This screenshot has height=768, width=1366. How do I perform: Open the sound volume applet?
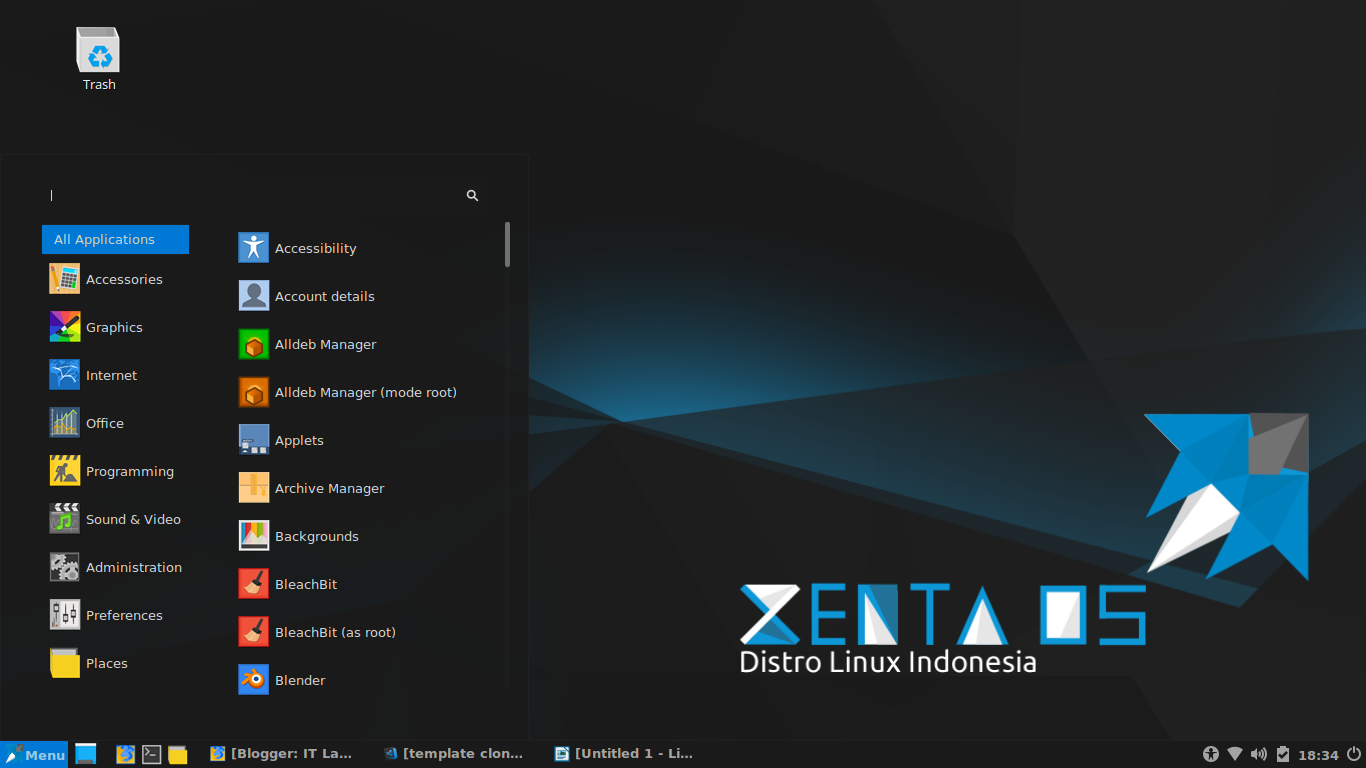[1259, 754]
